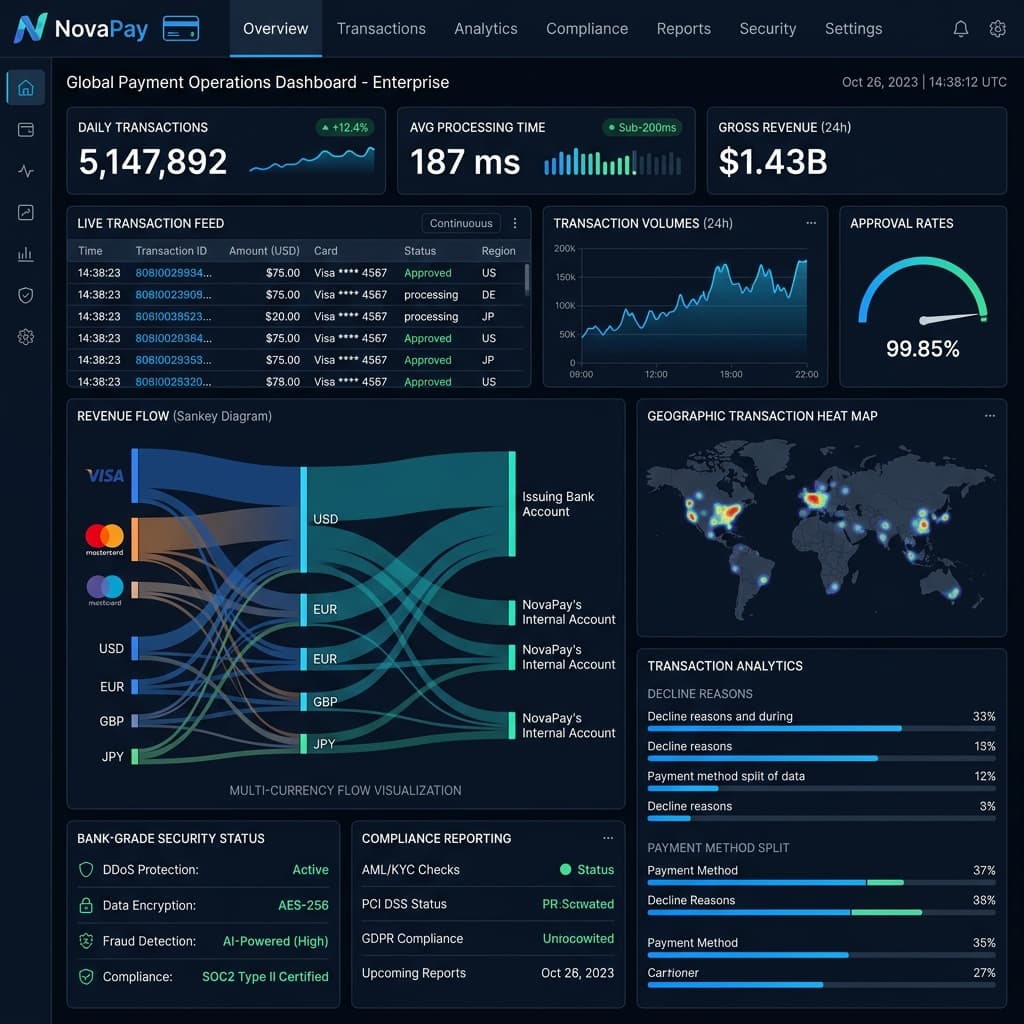Click the daily transactions sparkline chart

point(312,160)
